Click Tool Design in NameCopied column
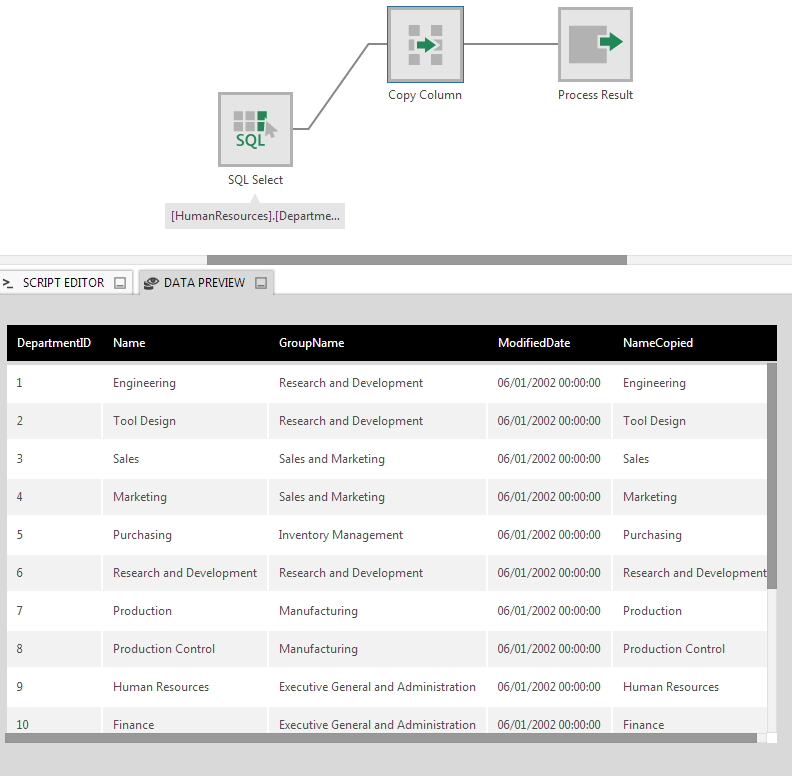 point(690,421)
